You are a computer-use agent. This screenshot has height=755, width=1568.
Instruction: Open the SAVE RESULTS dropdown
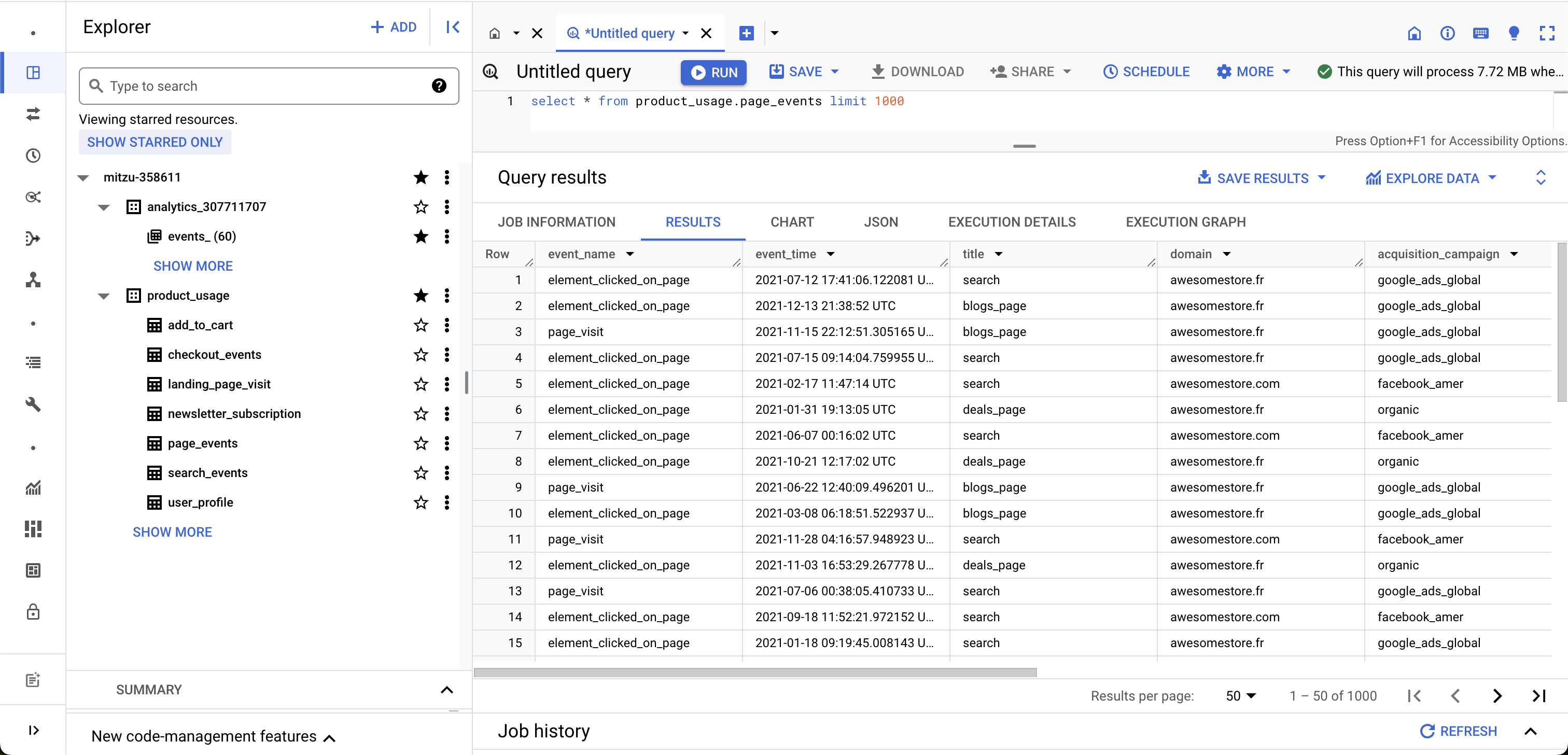click(1262, 178)
